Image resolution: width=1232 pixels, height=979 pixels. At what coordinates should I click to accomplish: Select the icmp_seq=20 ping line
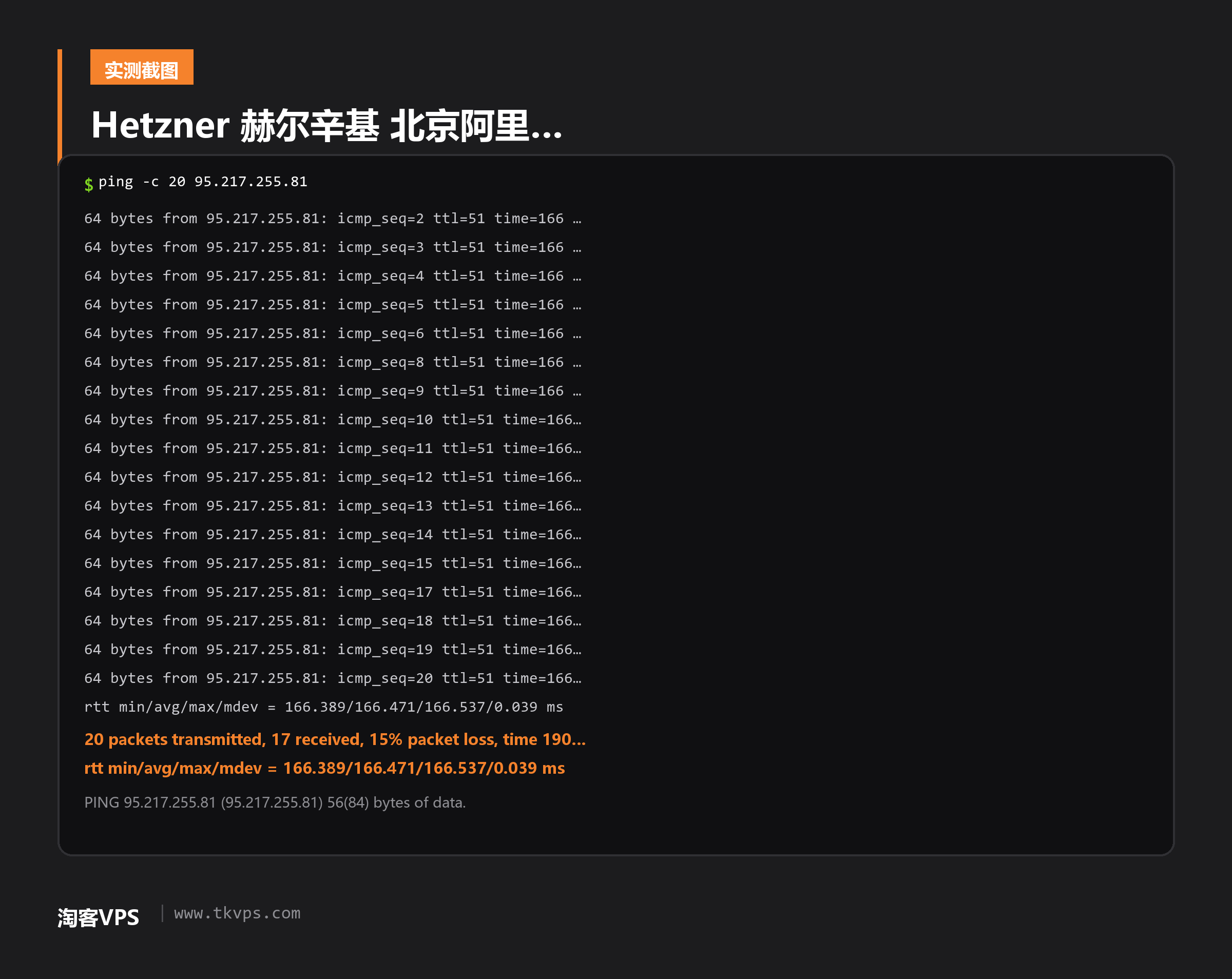pos(333,678)
